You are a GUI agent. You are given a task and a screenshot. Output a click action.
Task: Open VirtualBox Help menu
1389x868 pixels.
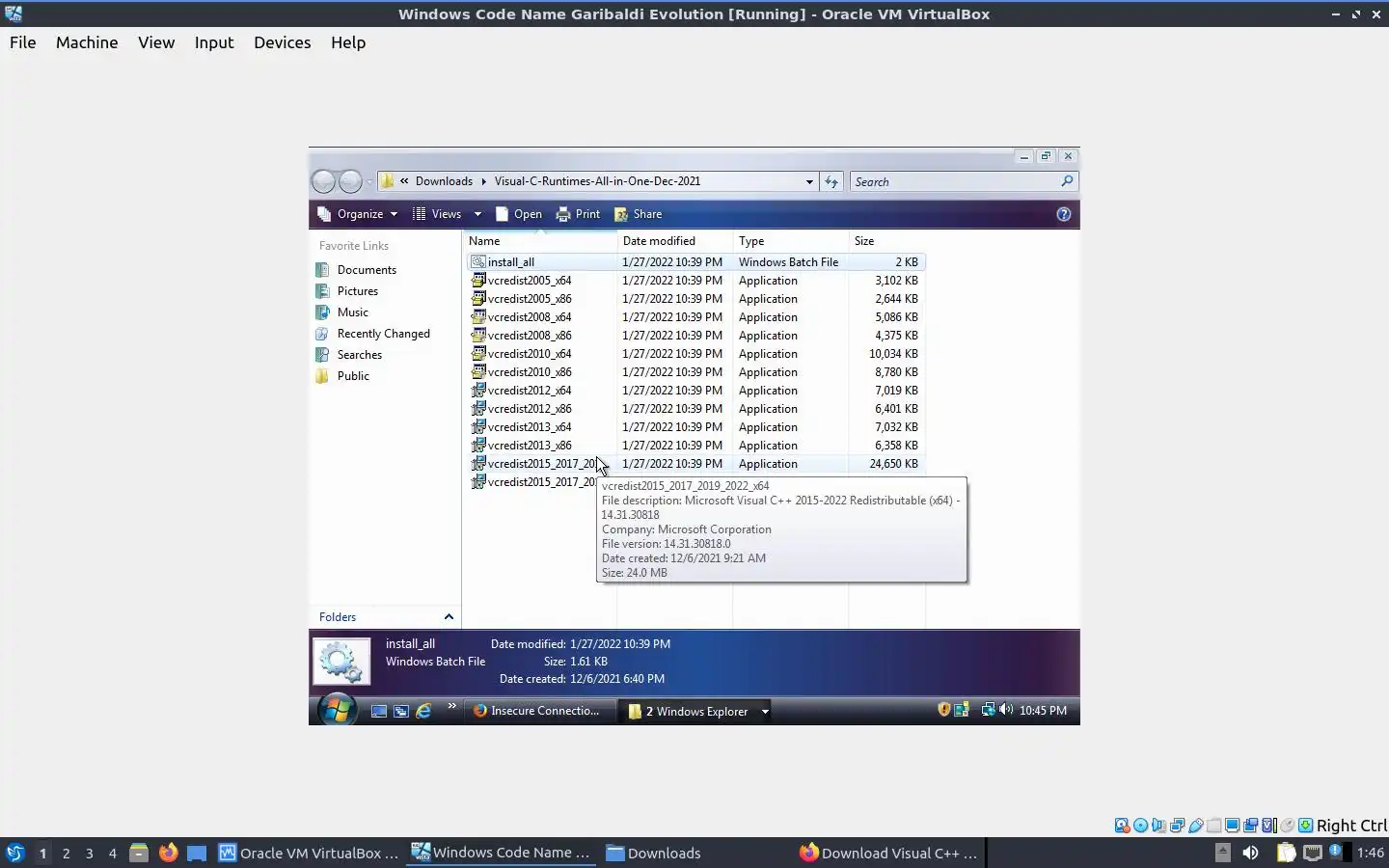(348, 42)
